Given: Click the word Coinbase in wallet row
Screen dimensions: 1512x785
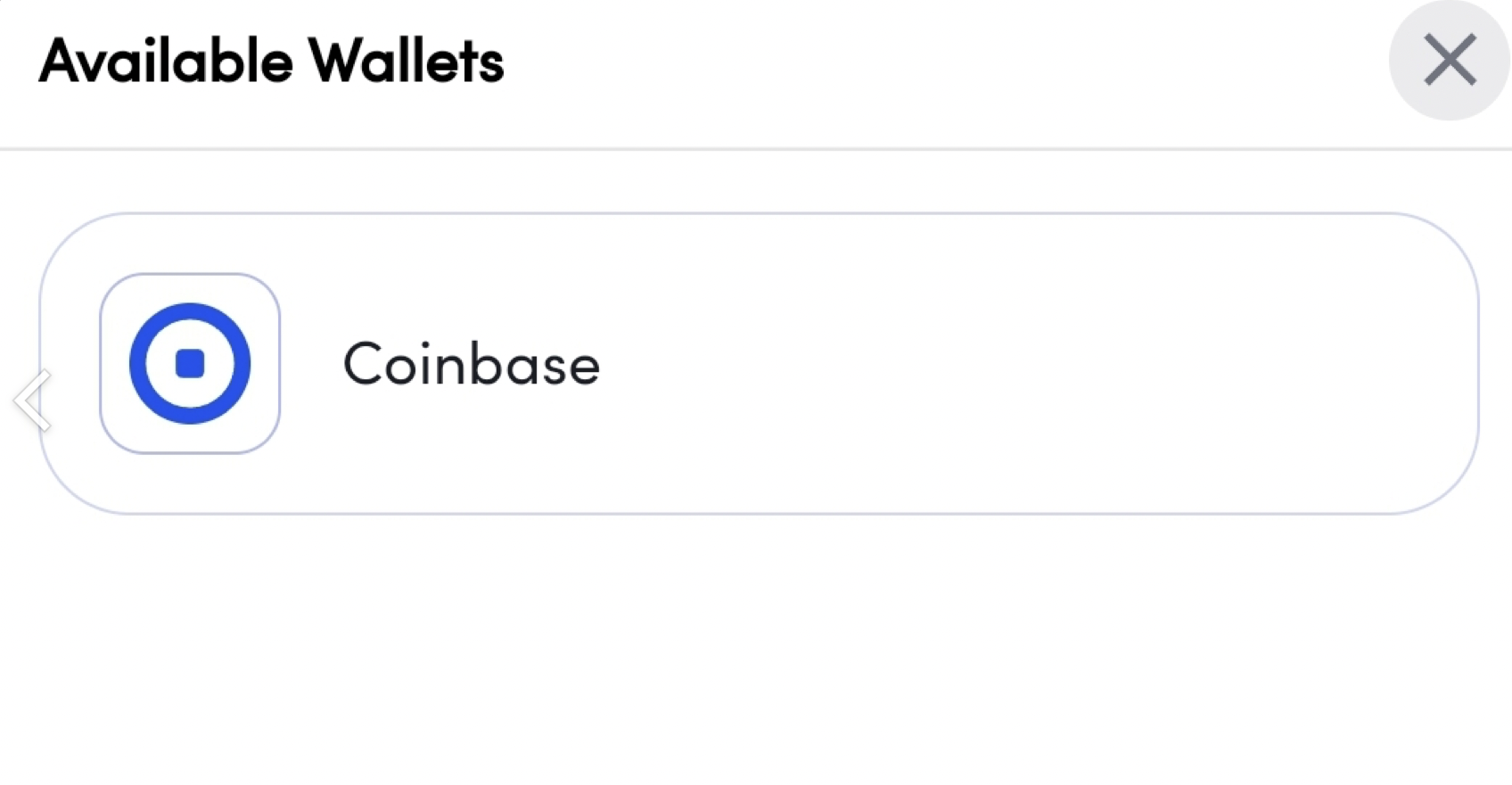Looking at the screenshot, I should click(x=472, y=364).
